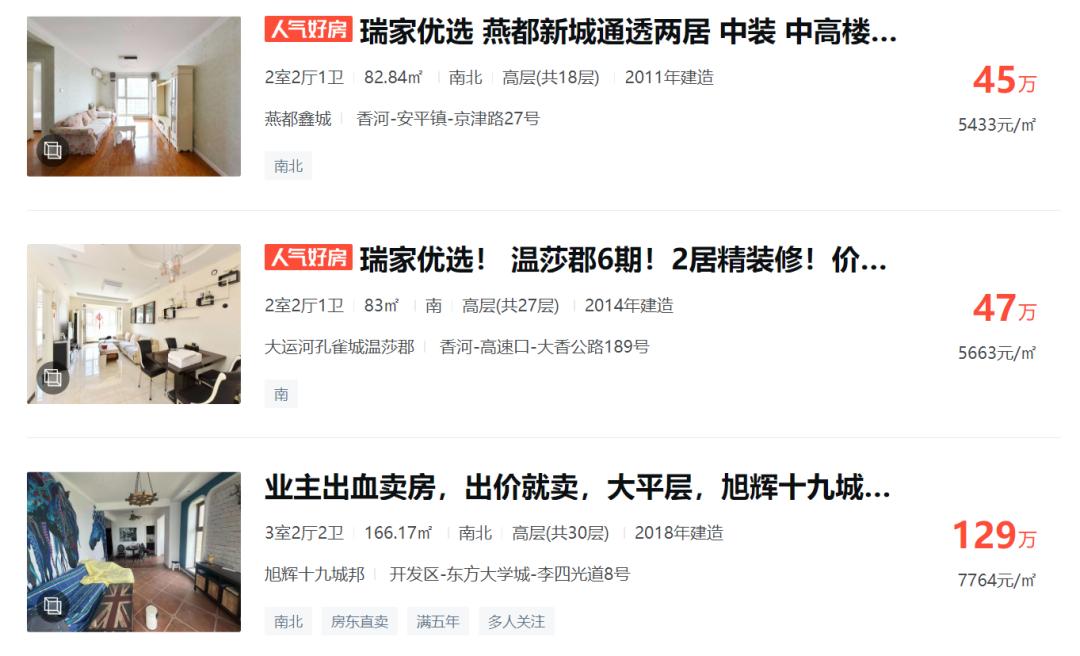Viewport: 1080px width, 656px height.
Task: Click the 旭辉十九城 living room thumbnail
Action: [134, 552]
